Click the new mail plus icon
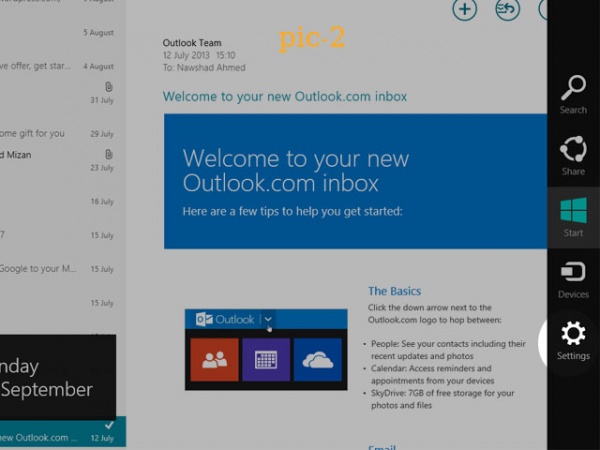This screenshot has height=450, width=600. click(x=464, y=9)
